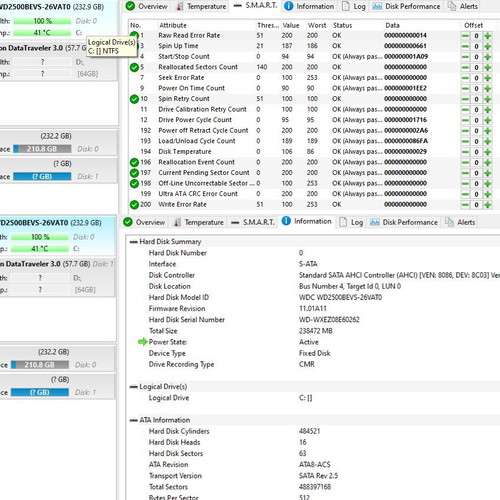
Task: Click minus icon on Power off Retract Cycle Count row
Action: tap(465, 131)
